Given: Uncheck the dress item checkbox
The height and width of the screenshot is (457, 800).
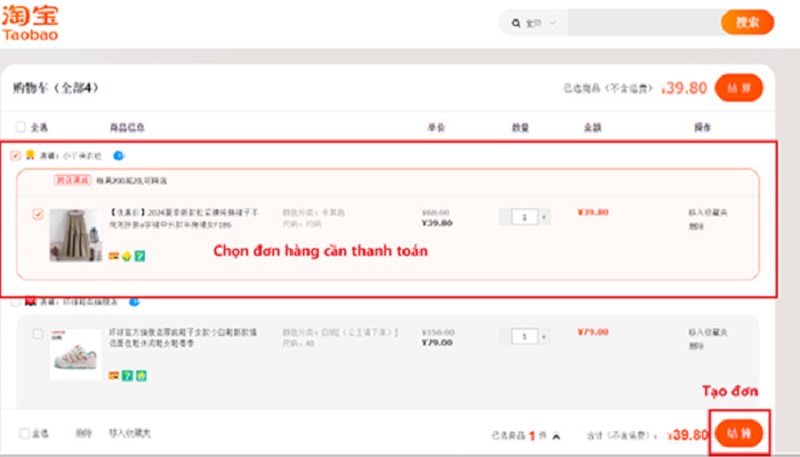Looking at the screenshot, I should 38,214.
